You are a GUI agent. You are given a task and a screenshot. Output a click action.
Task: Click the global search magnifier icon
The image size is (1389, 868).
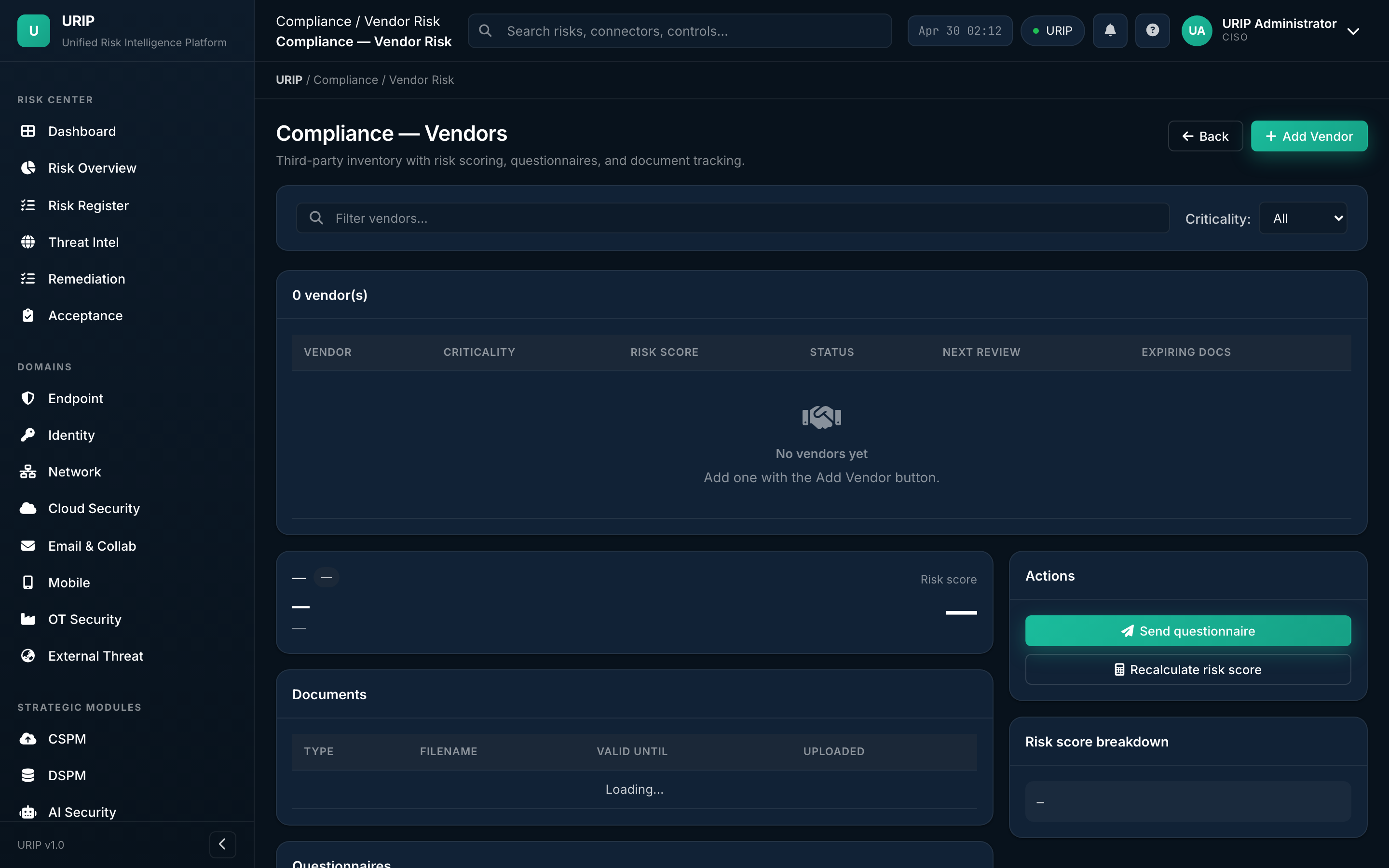(486, 30)
